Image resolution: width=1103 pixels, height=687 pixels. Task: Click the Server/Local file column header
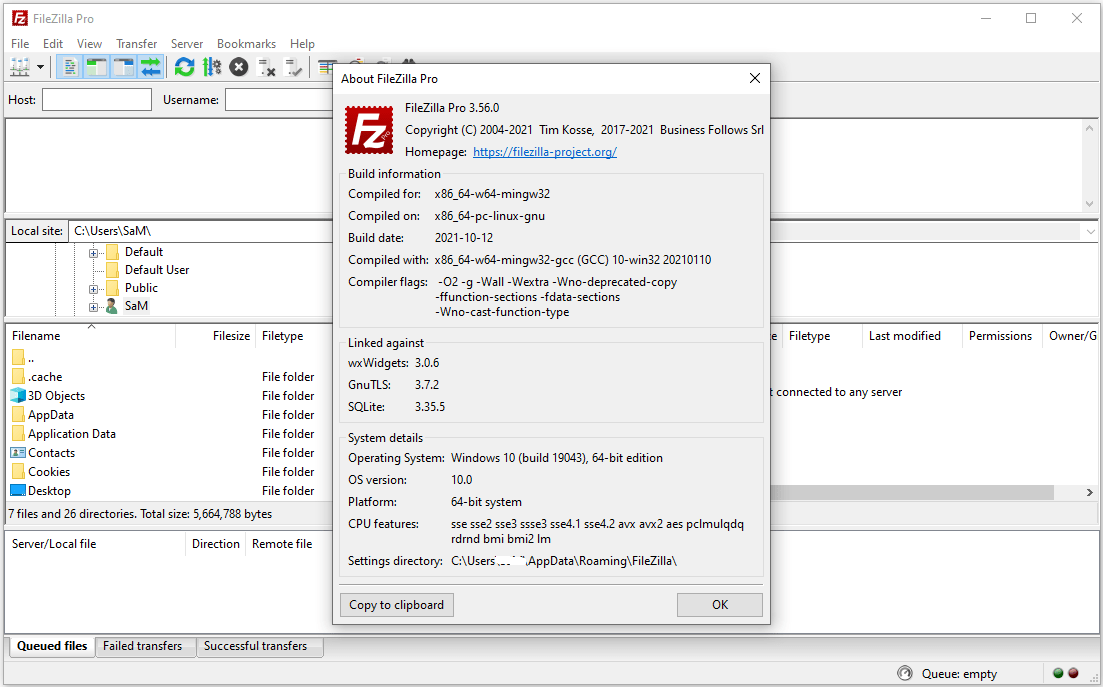coord(96,544)
